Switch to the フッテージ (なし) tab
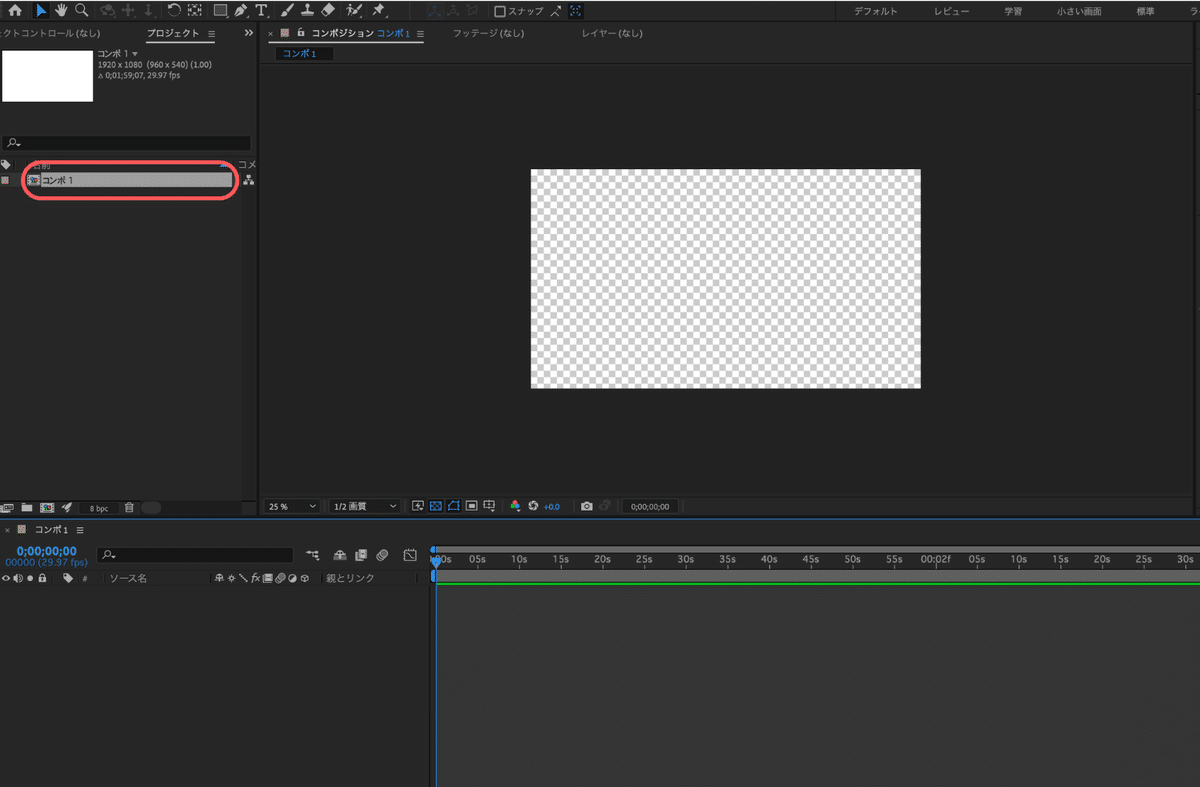1200x787 pixels. 488,33
